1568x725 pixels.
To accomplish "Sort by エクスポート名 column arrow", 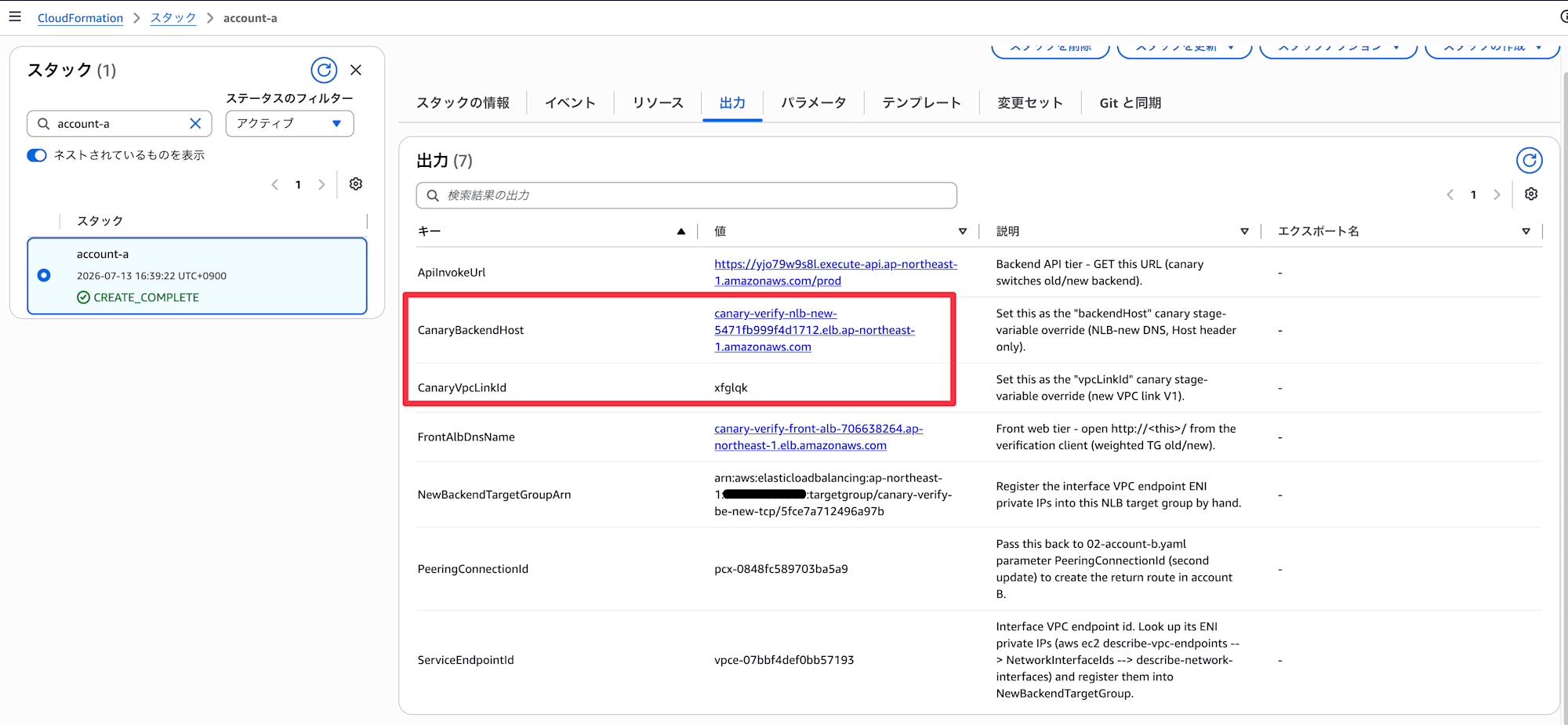I will [x=1526, y=231].
